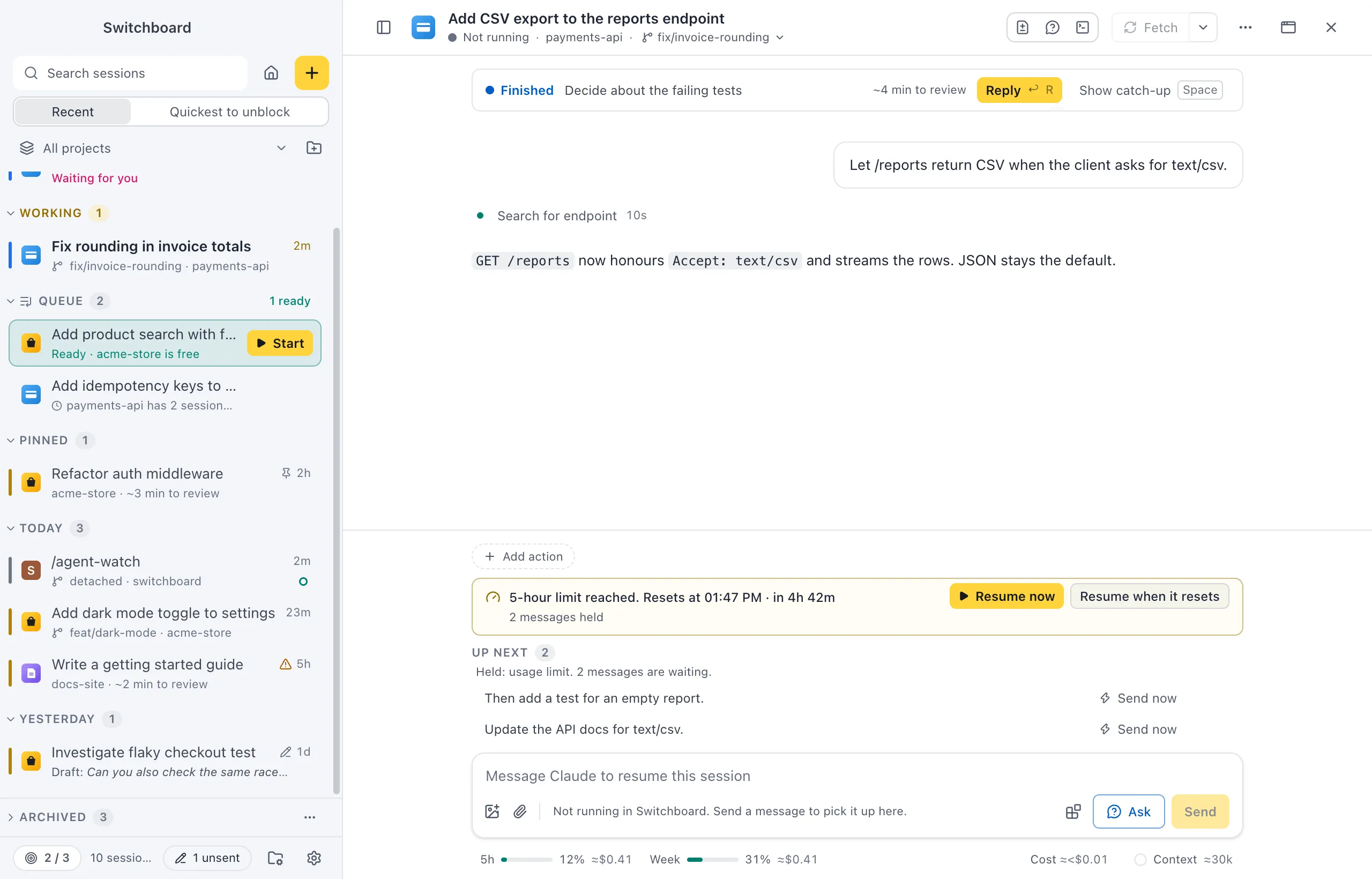
Task: Open the Archived section ellipsis menu
Action: [310, 817]
